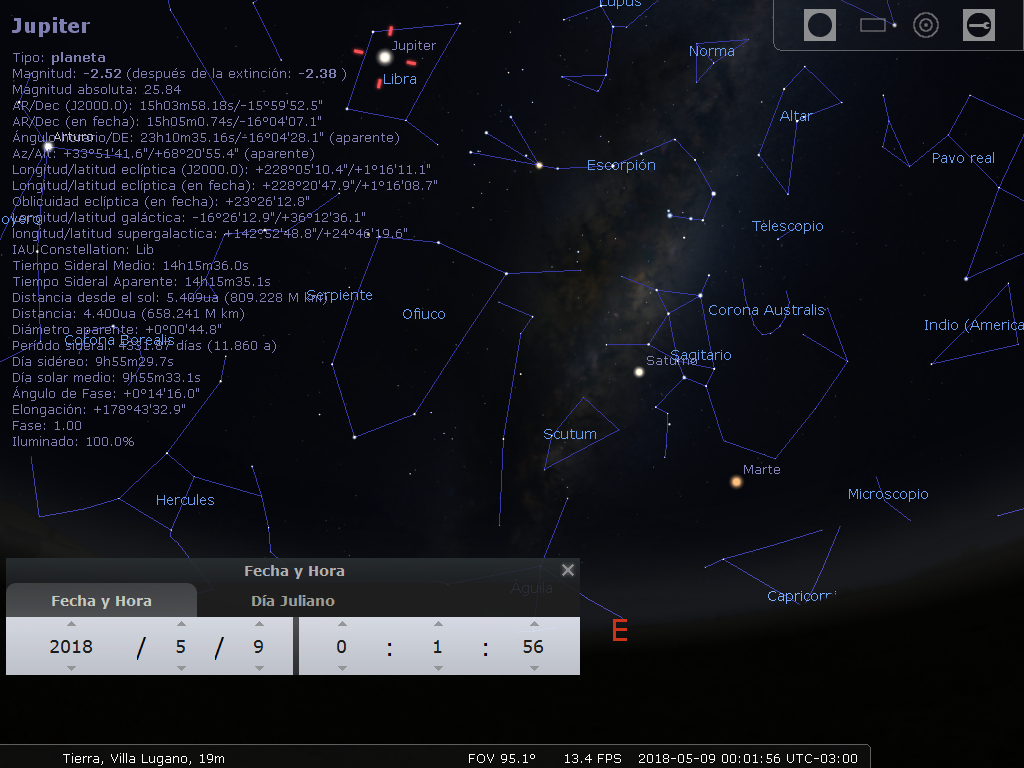This screenshot has width=1024, height=768.
Task: Click location Tierra, Villa Lugano, 19m
Action: pos(144,758)
